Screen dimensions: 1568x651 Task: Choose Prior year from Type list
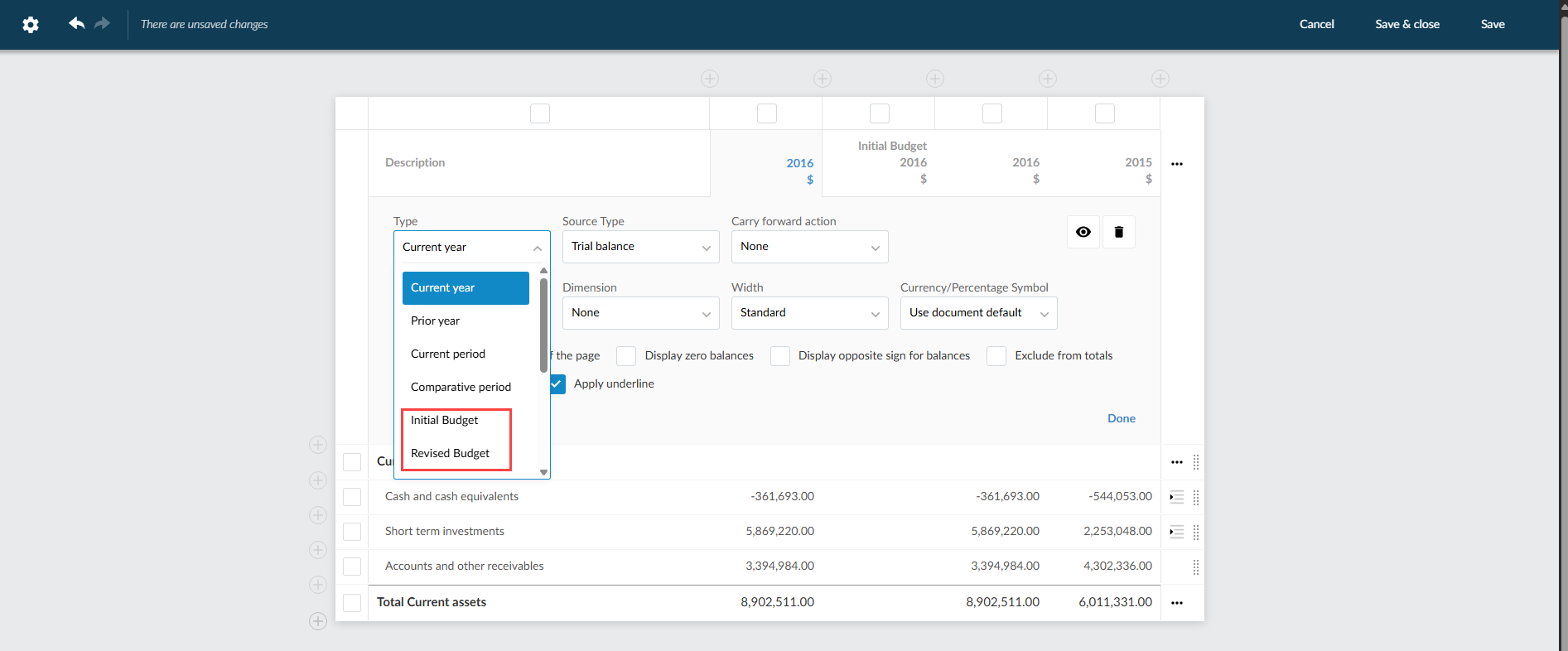click(466, 321)
